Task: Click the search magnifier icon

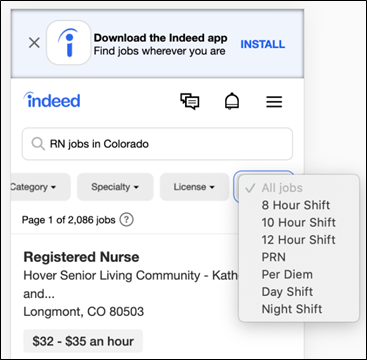Action: pos(38,144)
